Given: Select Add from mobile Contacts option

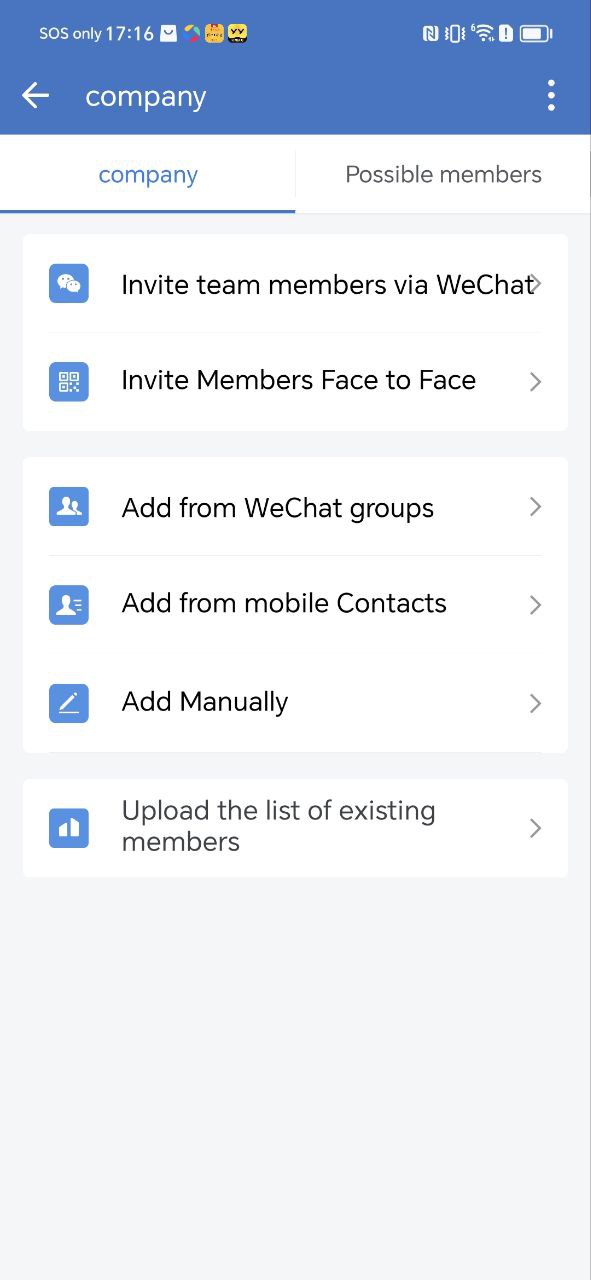Looking at the screenshot, I should (x=295, y=605).
